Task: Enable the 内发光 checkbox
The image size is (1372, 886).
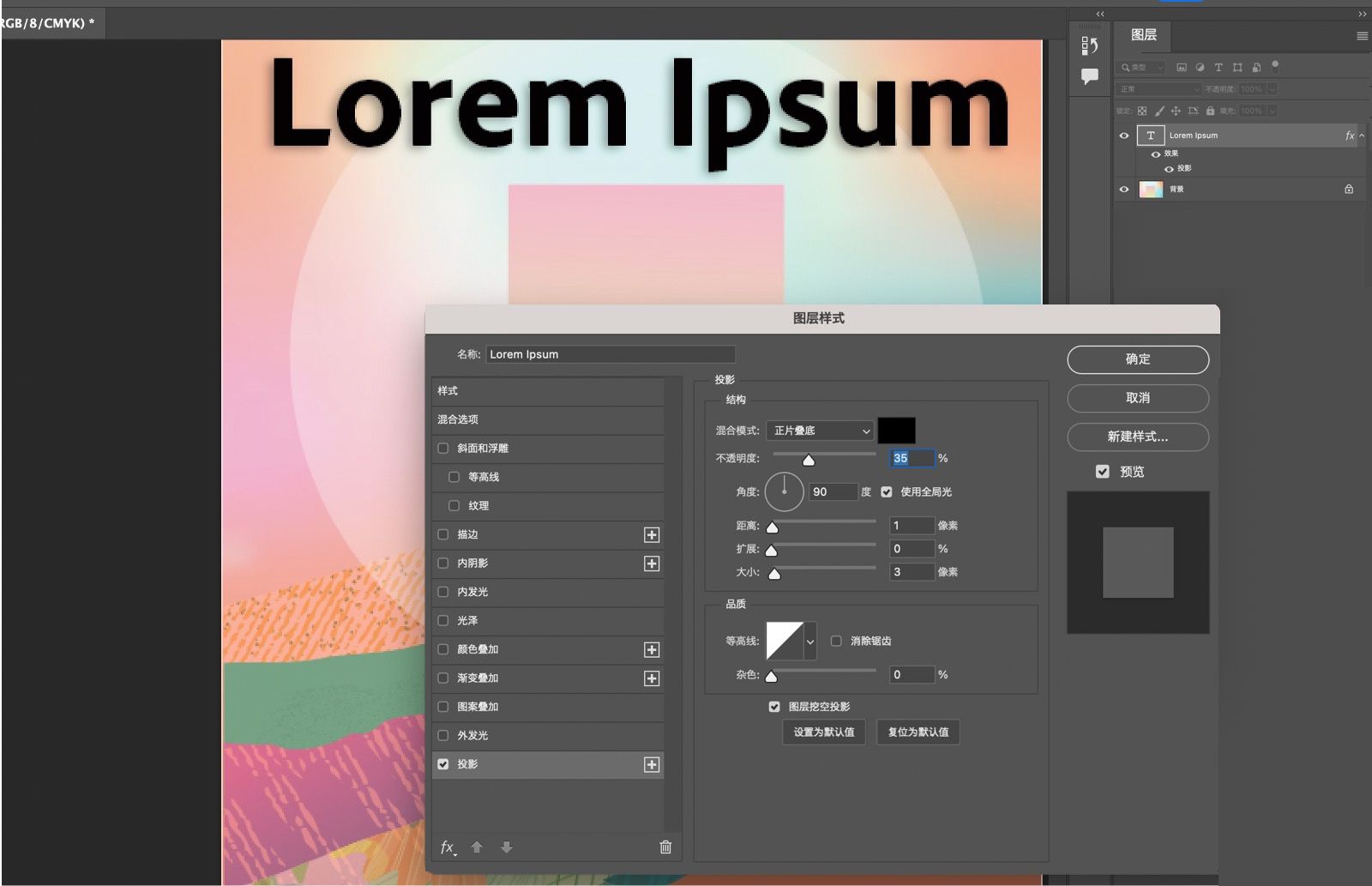Action: click(x=443, y=592)
